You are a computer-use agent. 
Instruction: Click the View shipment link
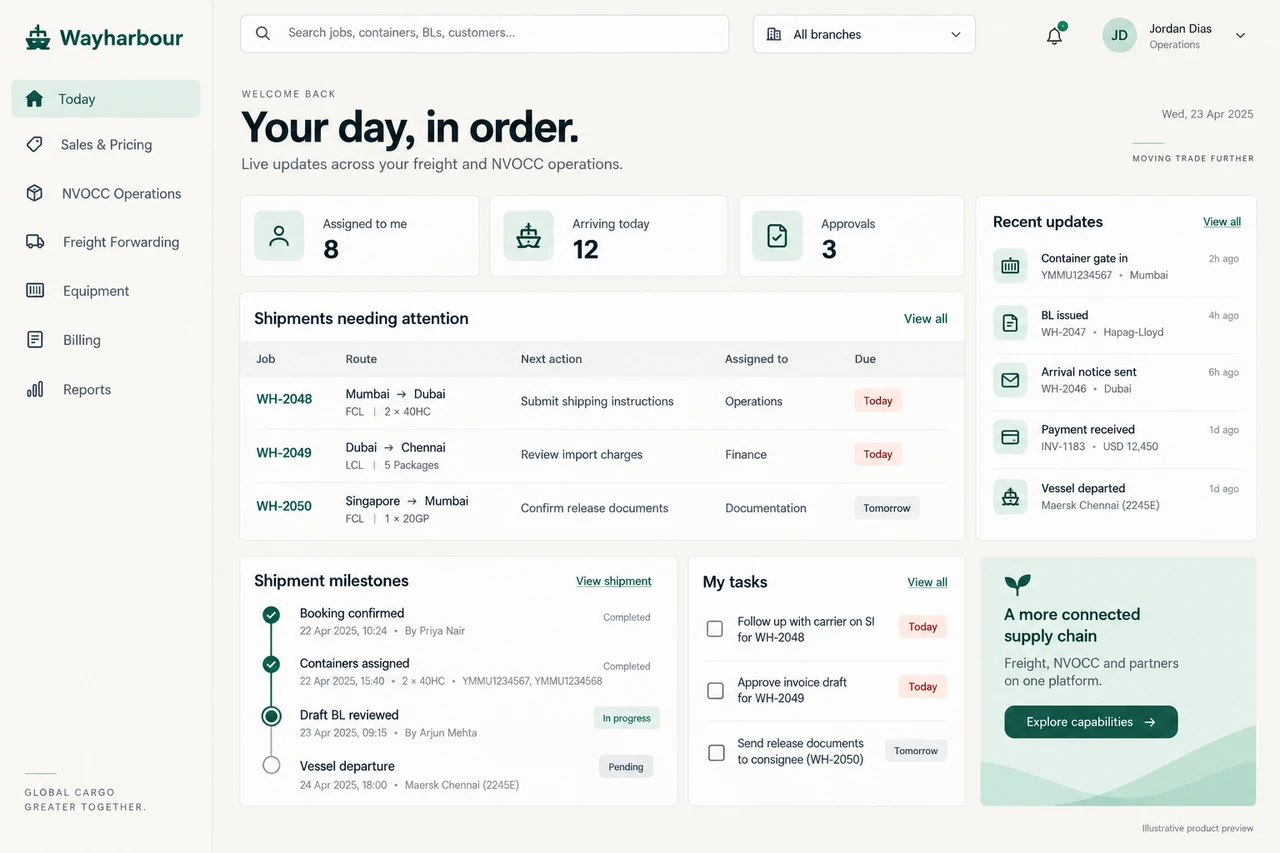coord(614,581)
